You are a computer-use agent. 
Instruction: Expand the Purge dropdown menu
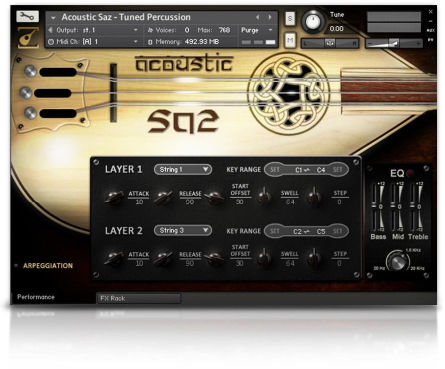pos(257,30)
